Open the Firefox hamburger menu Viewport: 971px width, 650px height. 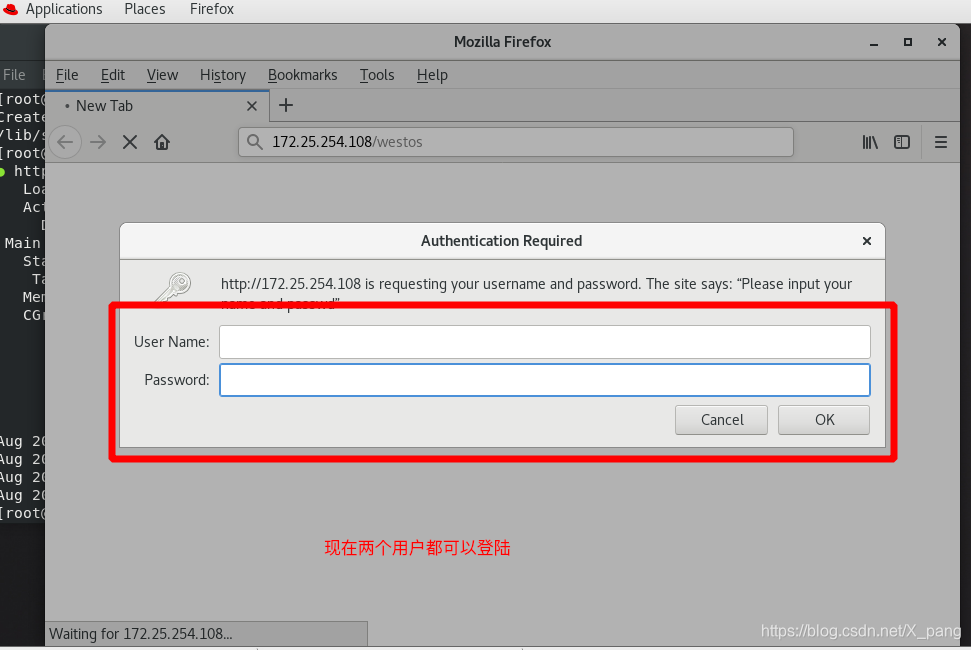pyautogui.click(x=941, y=142)
